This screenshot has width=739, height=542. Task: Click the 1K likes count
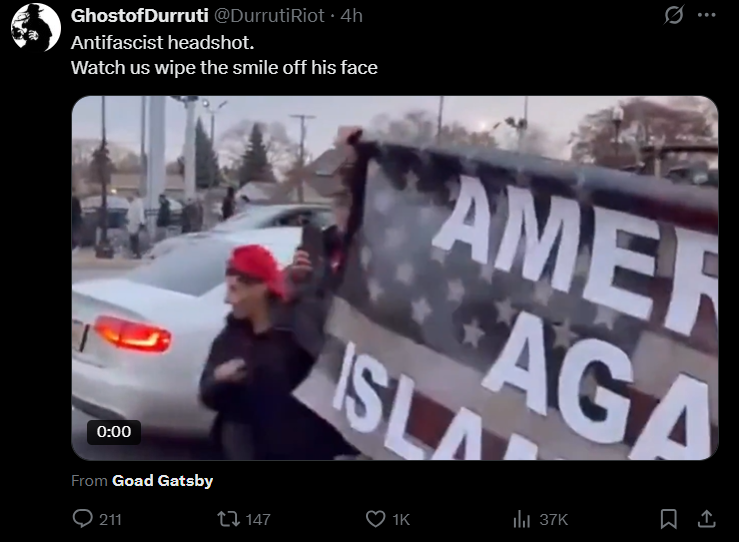401,519
